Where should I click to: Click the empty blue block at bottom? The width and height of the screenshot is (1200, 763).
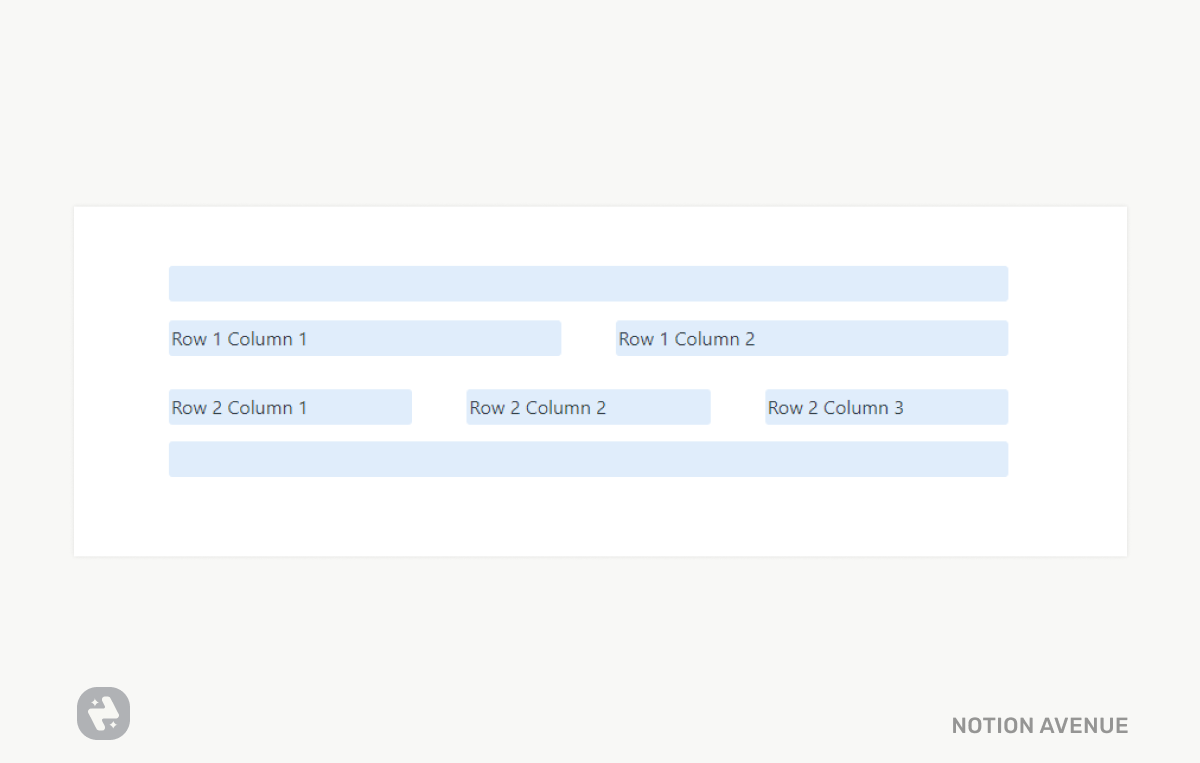[x=588, y=459]
